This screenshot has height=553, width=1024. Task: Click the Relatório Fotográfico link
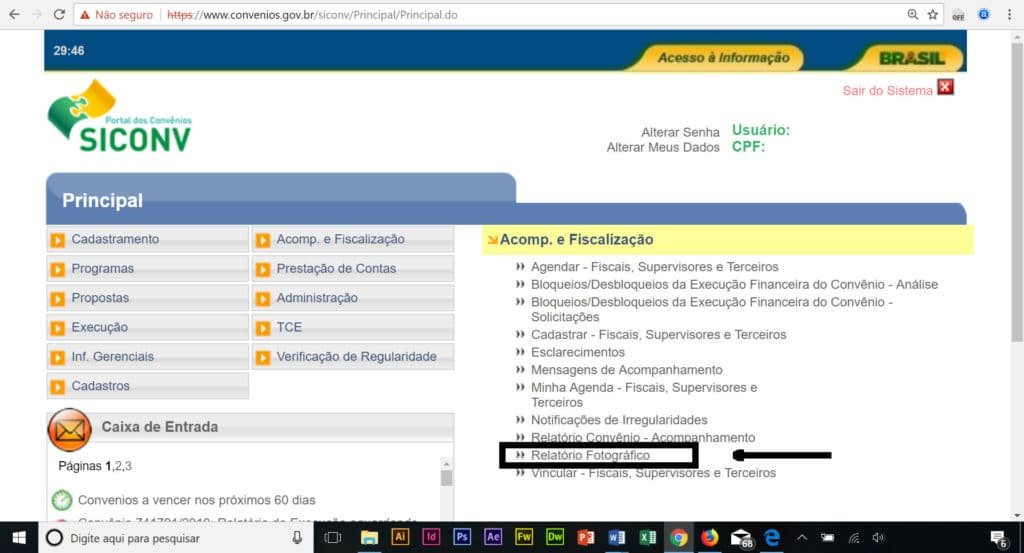point(590,455)
